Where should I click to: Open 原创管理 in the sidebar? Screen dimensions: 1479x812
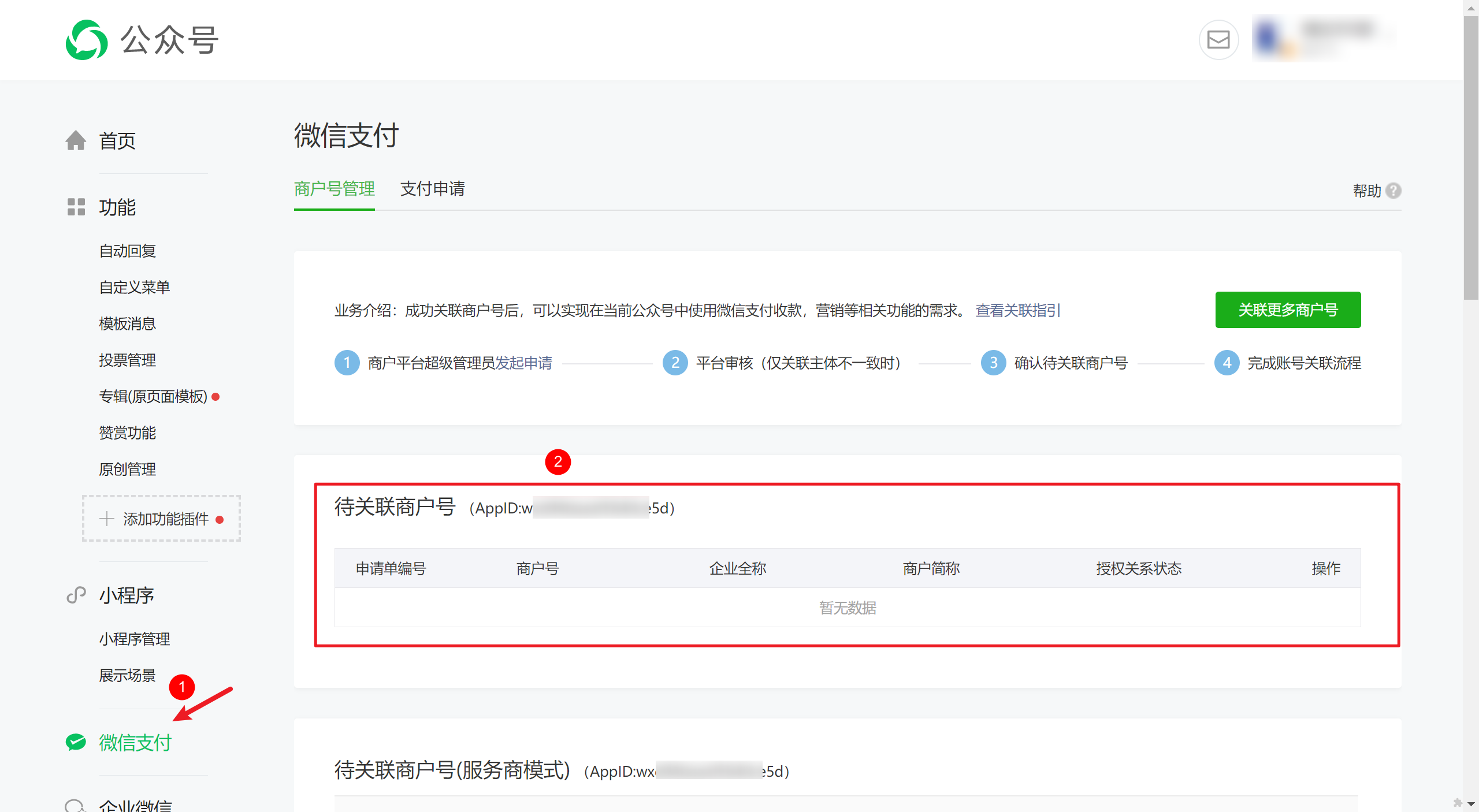point(128,470)
